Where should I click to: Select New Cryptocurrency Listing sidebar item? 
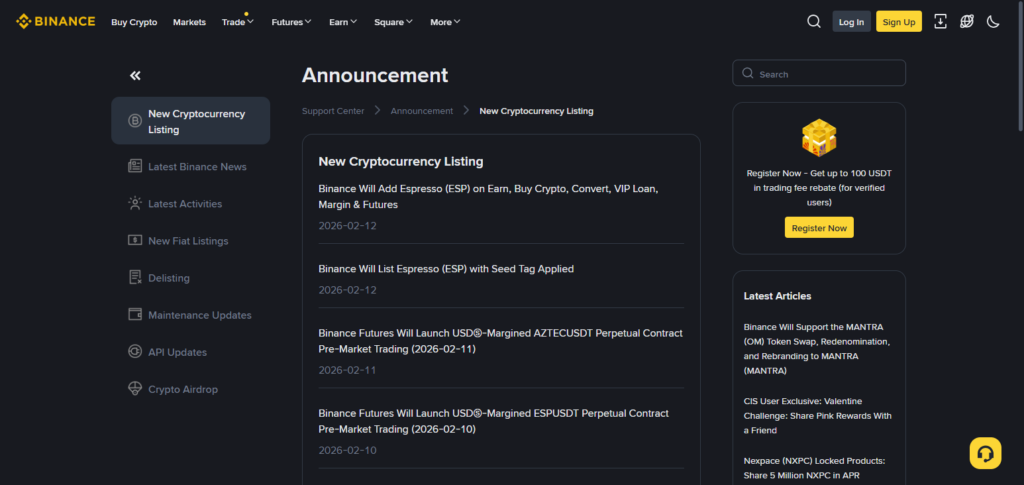[191, 121]
